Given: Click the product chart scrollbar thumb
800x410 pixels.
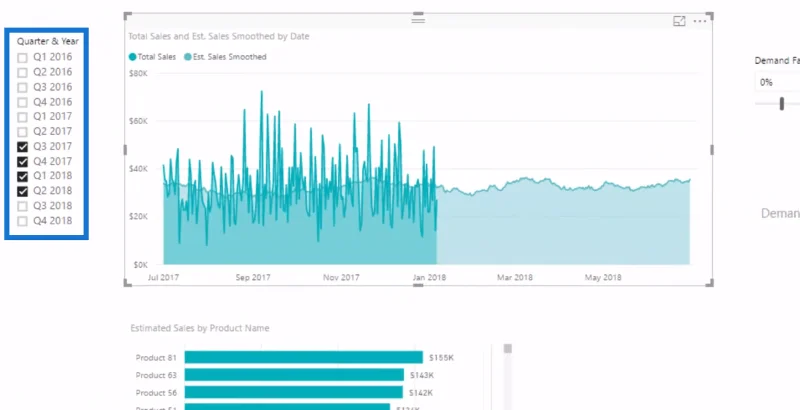Looking at the screenshot, I should coord(508,349).
